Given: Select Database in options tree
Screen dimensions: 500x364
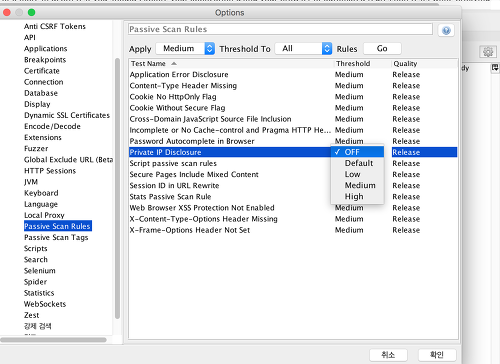Looking at the screenshot, I should tap(41, 93).
